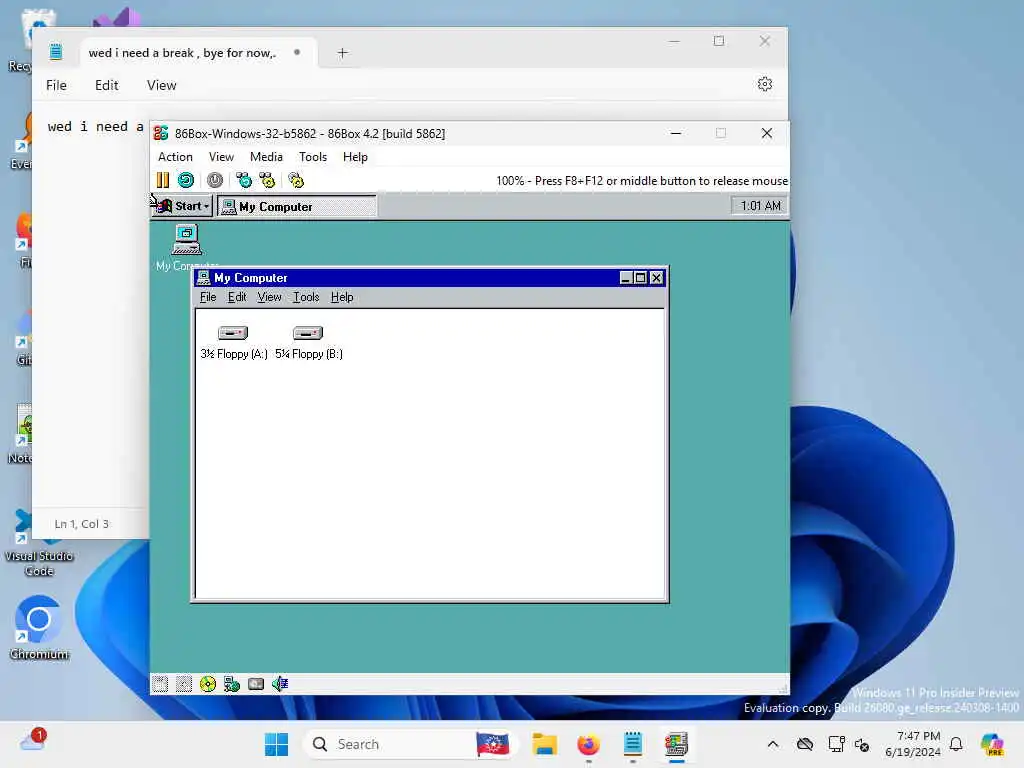Open 86Box View menu
1024x768 pixels.
(x=221, y=157)
